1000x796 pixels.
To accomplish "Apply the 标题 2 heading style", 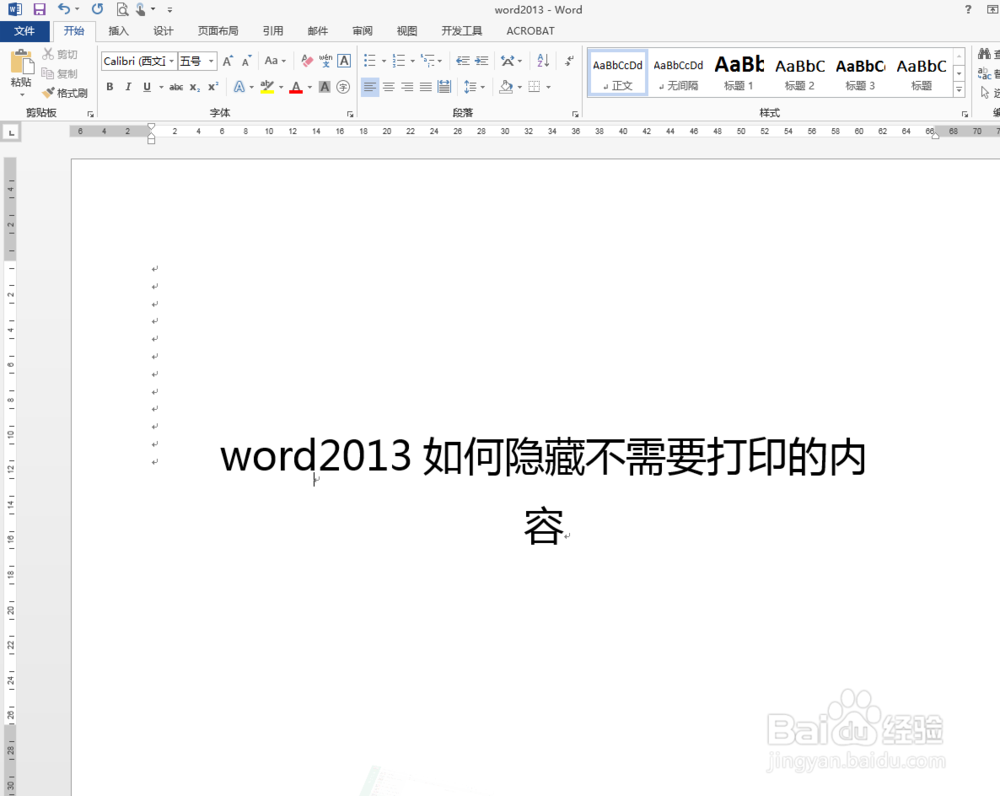I will (x=800, y=73).
